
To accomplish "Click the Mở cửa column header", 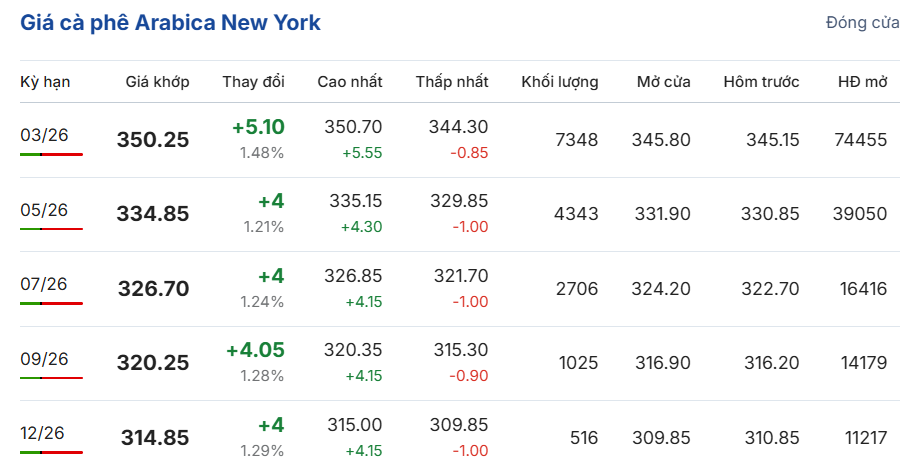I will pyautogui.click(x=663, y=82).
